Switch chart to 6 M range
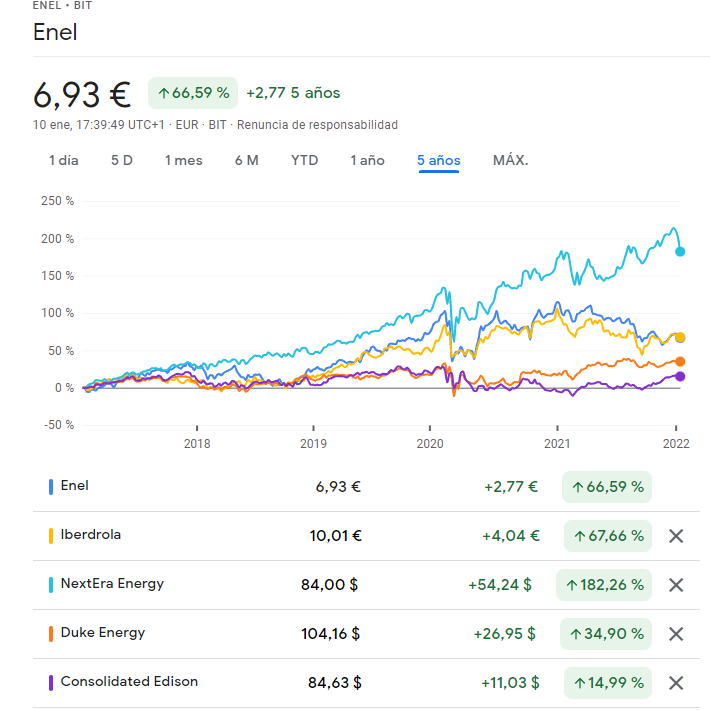Viewport: 710px width, 710px height. [246, 160]
